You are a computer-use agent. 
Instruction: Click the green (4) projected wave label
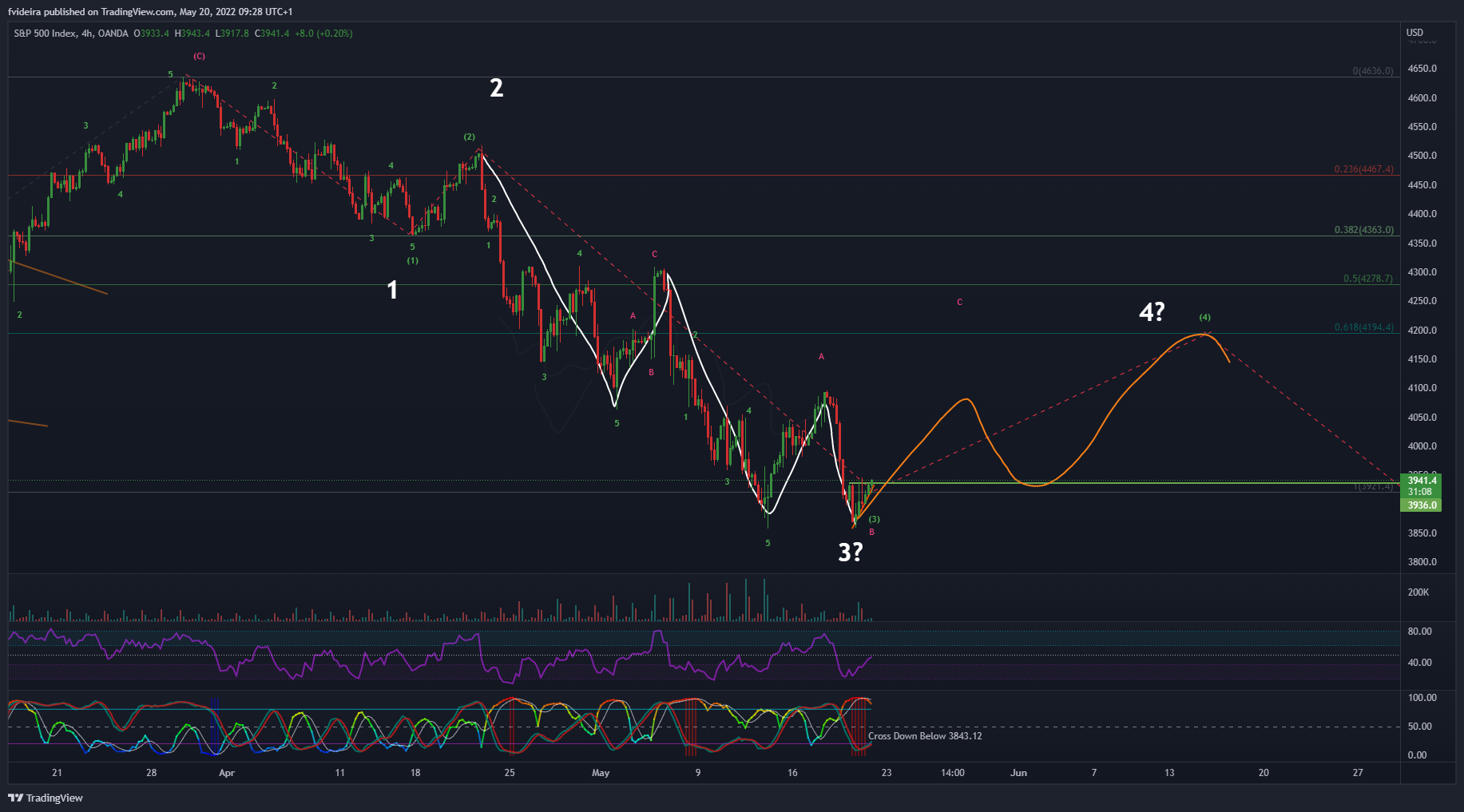pyautogui.click(x=1204, y=317)
